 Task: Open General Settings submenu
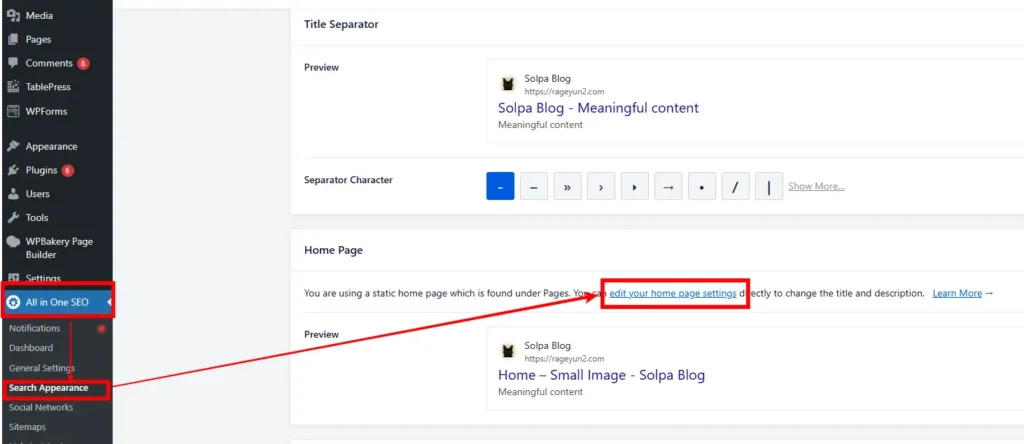pos(42,368)
